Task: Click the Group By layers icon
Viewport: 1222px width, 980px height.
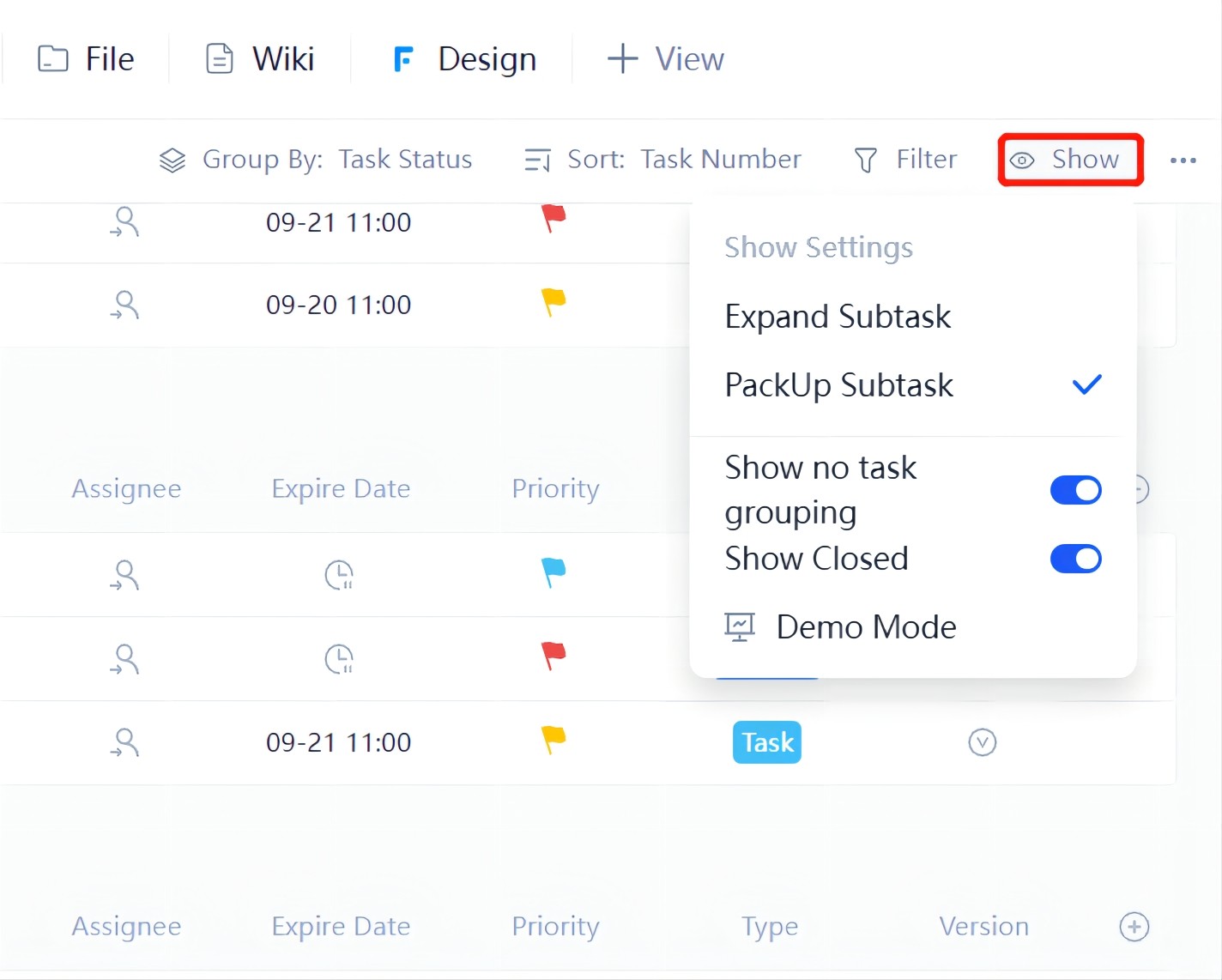Action: (x=172, y=160)
